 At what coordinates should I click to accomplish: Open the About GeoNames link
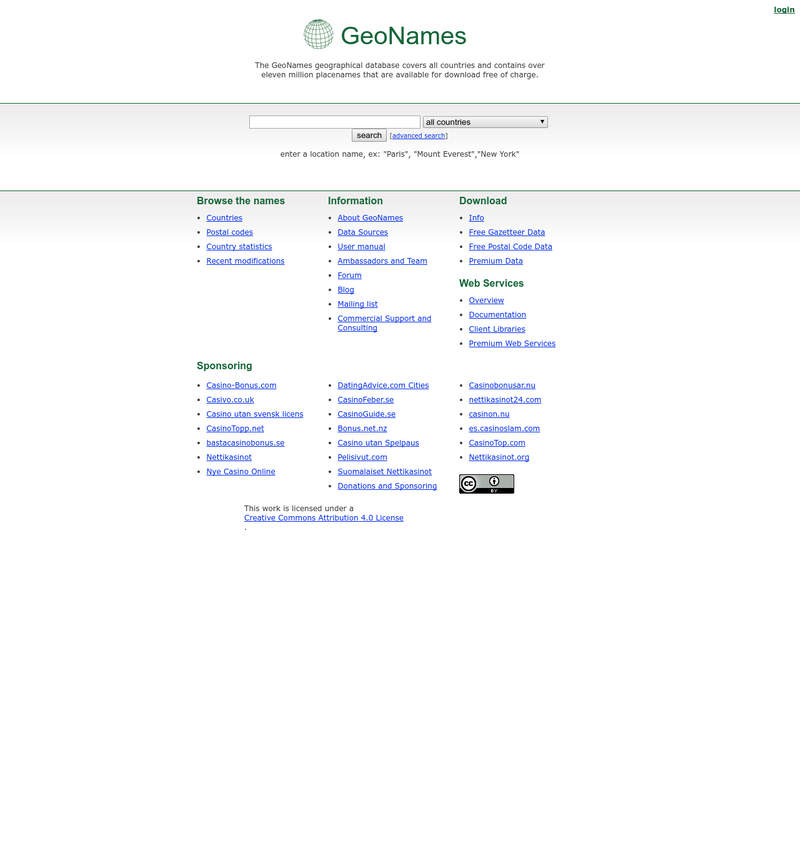(x=370, y=217)
